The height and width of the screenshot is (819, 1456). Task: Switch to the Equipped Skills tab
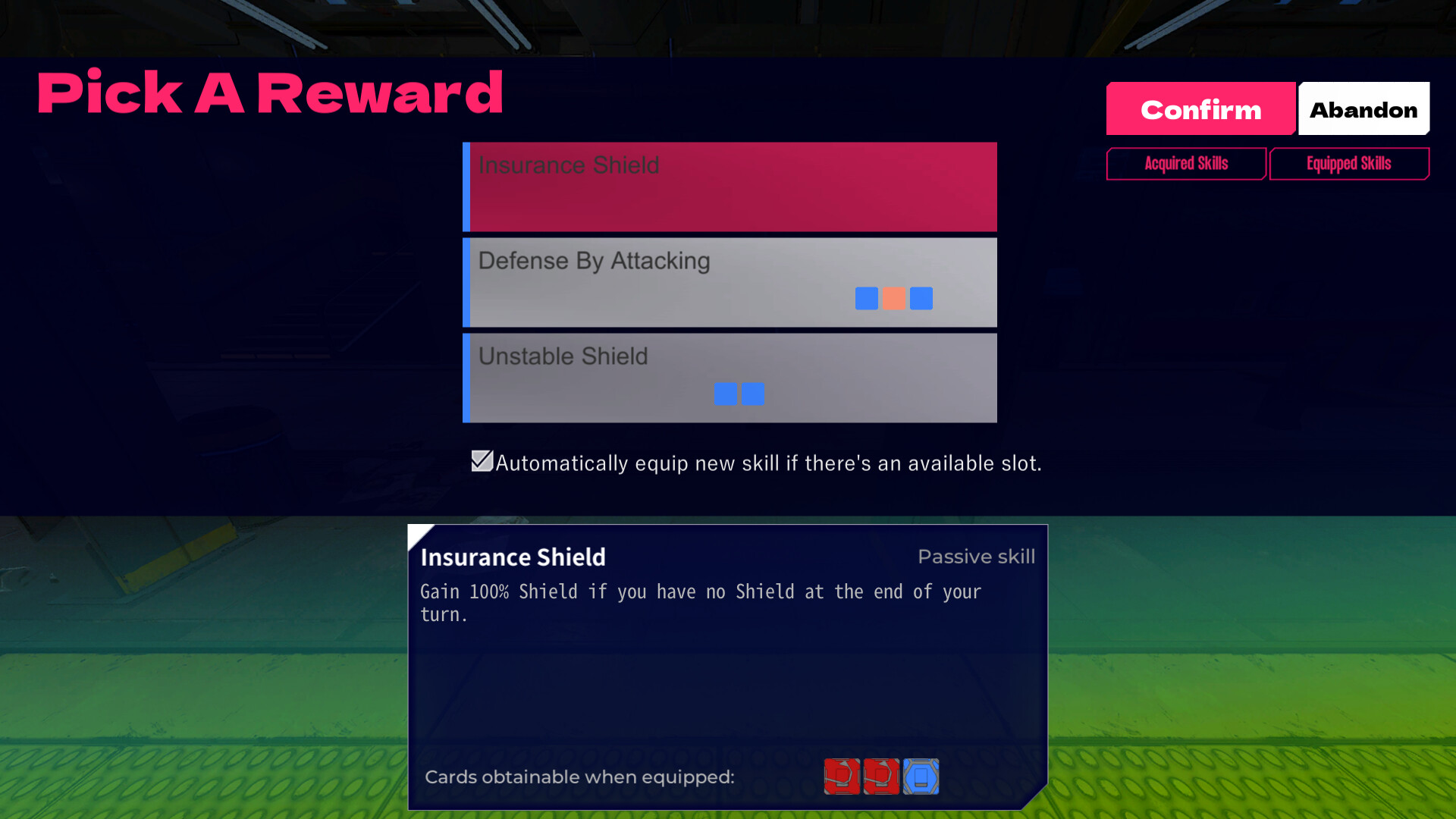coord(1350,163)
